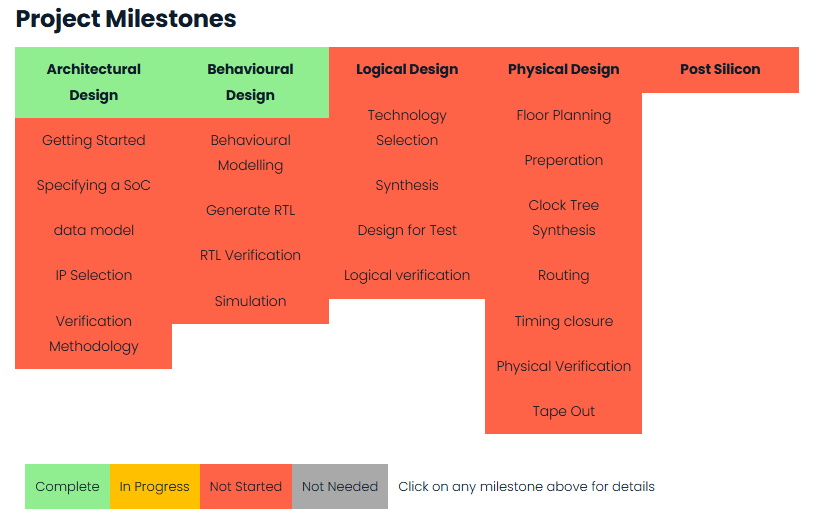The width and height of the screenshot is (814, 516).
Task: Select the Post Silicon milestone
Action: [720, 69]
